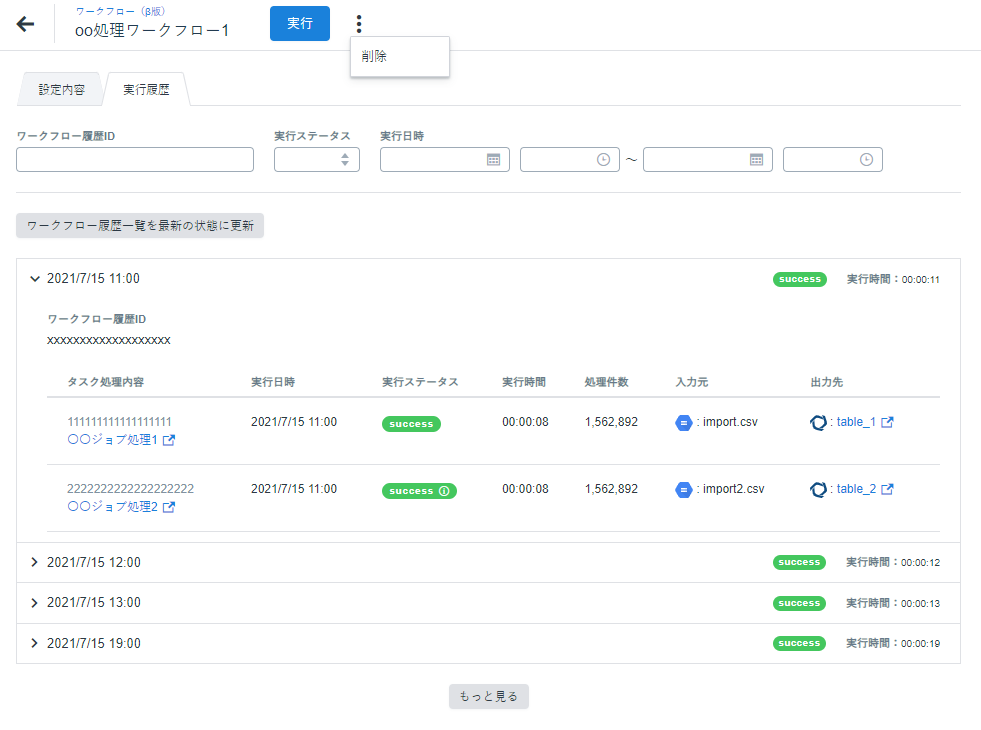This screenshot has height=730, width=981.
Task: Switch to the 実行履歴 tab
Action: tap(146, 89)
